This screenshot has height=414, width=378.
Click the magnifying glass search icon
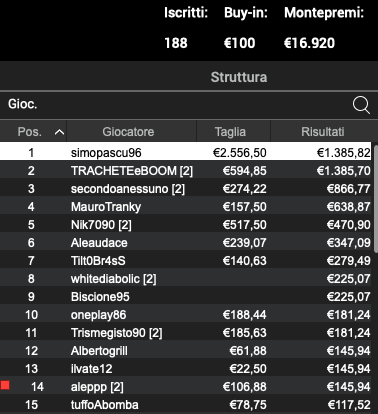(x=361, y=105)
